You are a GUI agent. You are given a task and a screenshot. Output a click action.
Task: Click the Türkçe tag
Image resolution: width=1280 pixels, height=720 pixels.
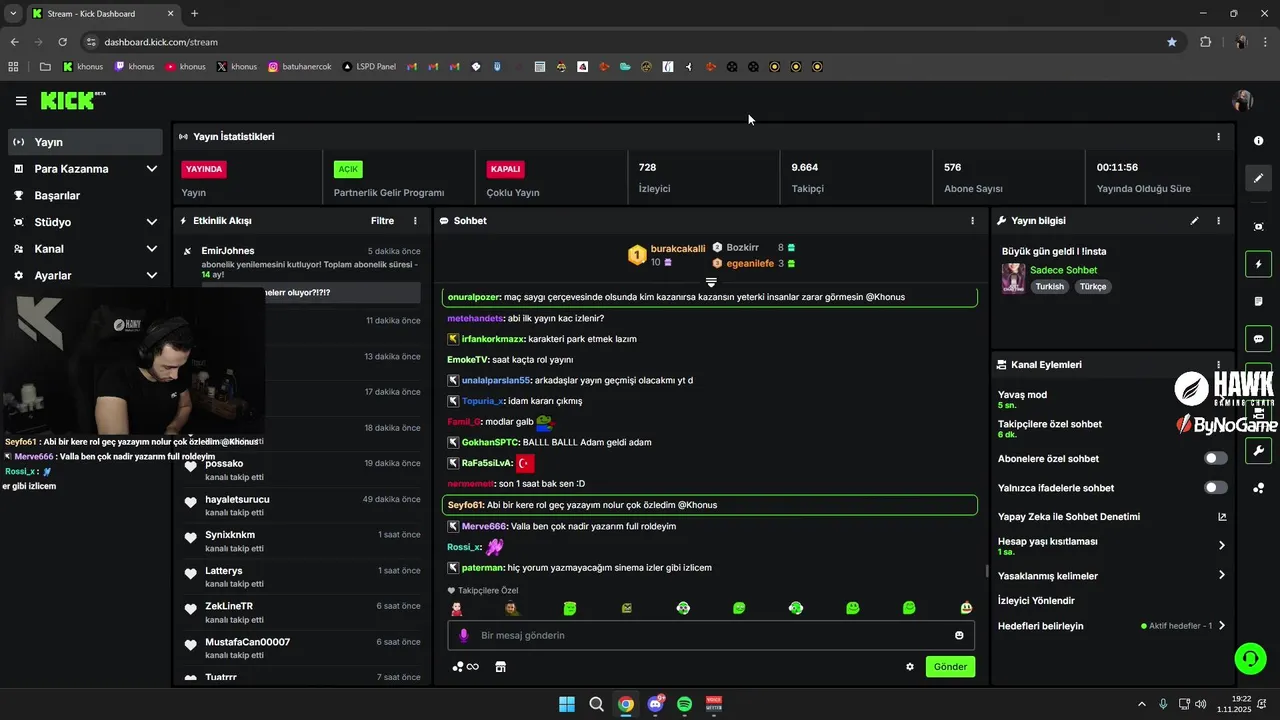pos(1093,287)
